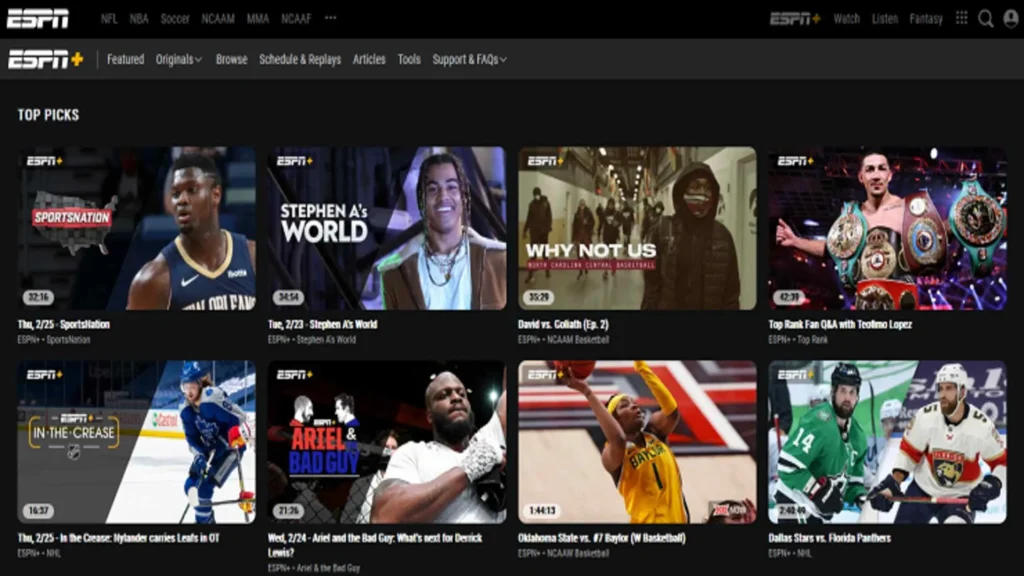This screenshot has height=576, width=1024.
Task: Open the Stephen A's World video thumbnail
Action: tap(386, 228)
